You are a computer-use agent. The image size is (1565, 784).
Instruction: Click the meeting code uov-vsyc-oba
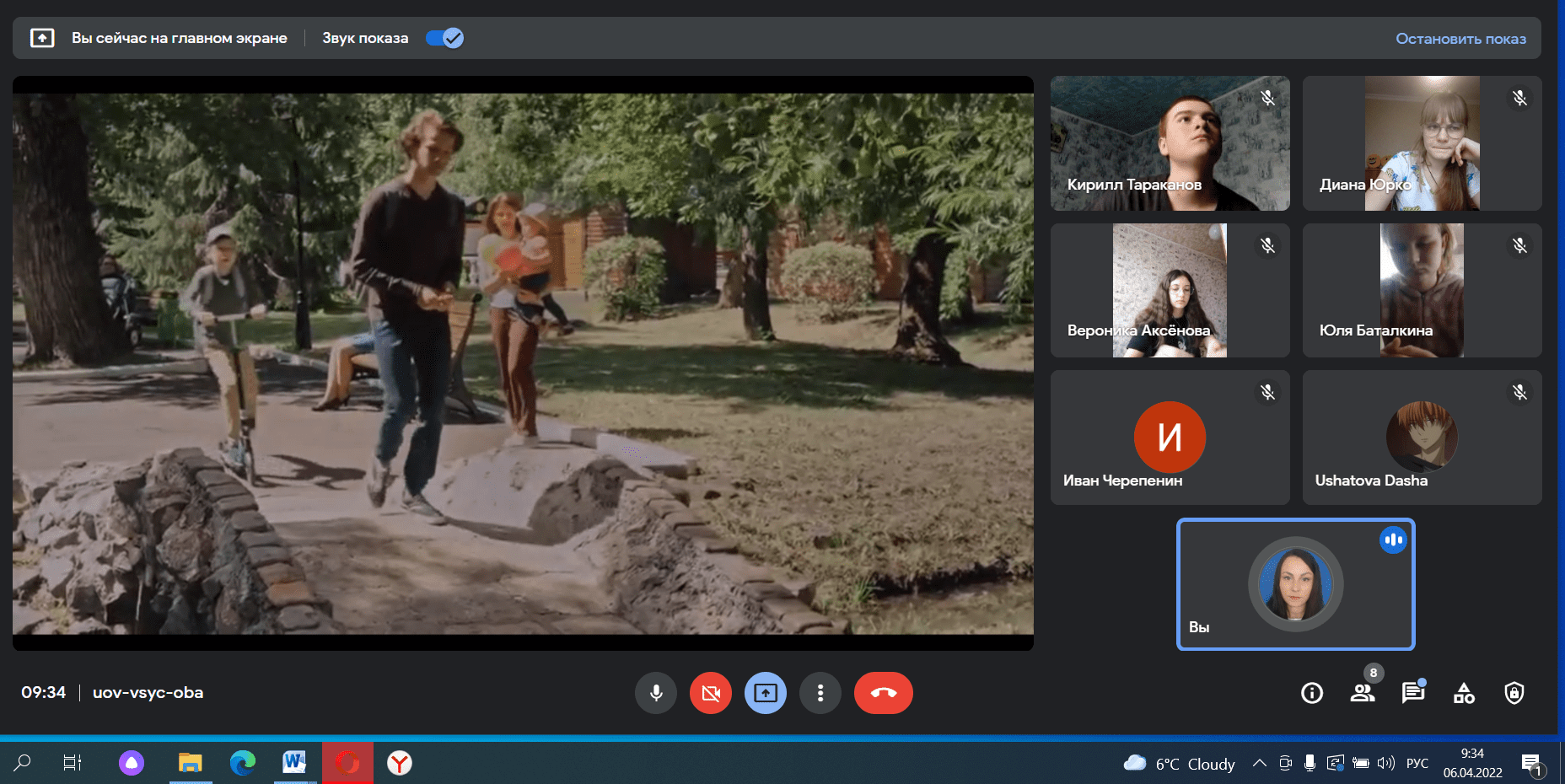pos(148,692)
